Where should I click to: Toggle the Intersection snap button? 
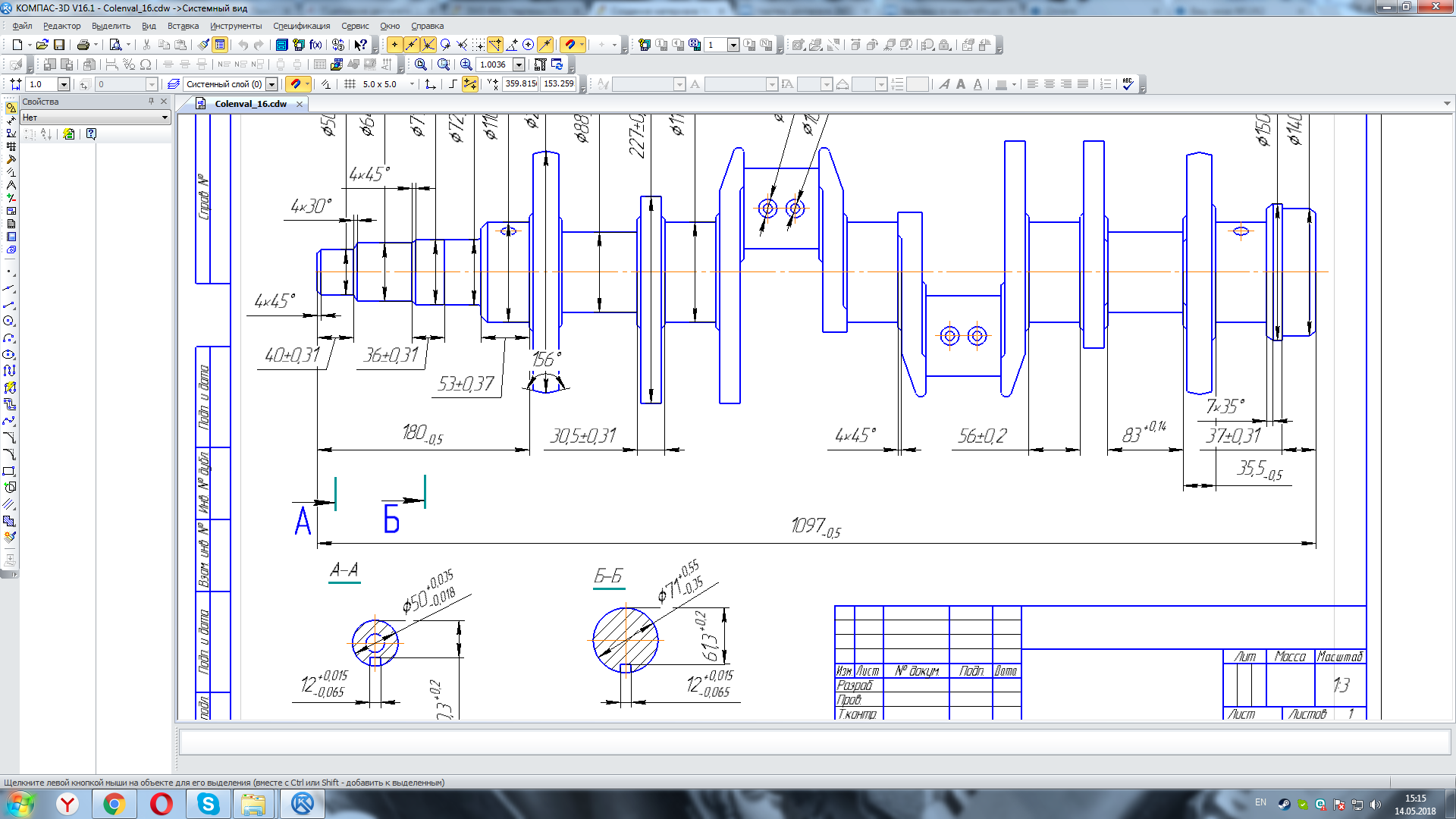[428, 45]
